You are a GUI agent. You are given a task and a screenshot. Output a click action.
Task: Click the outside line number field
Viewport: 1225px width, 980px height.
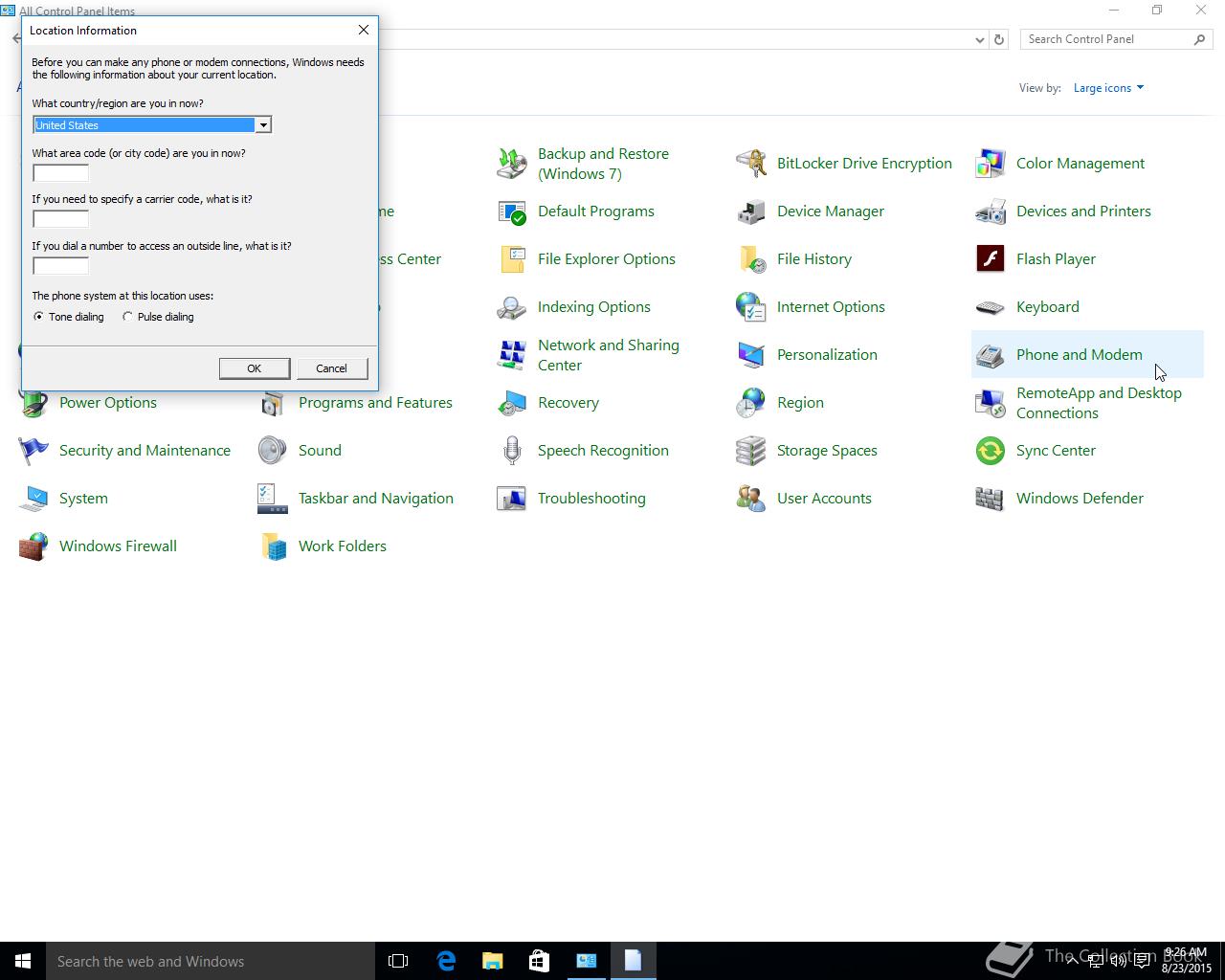pos(60,266)
